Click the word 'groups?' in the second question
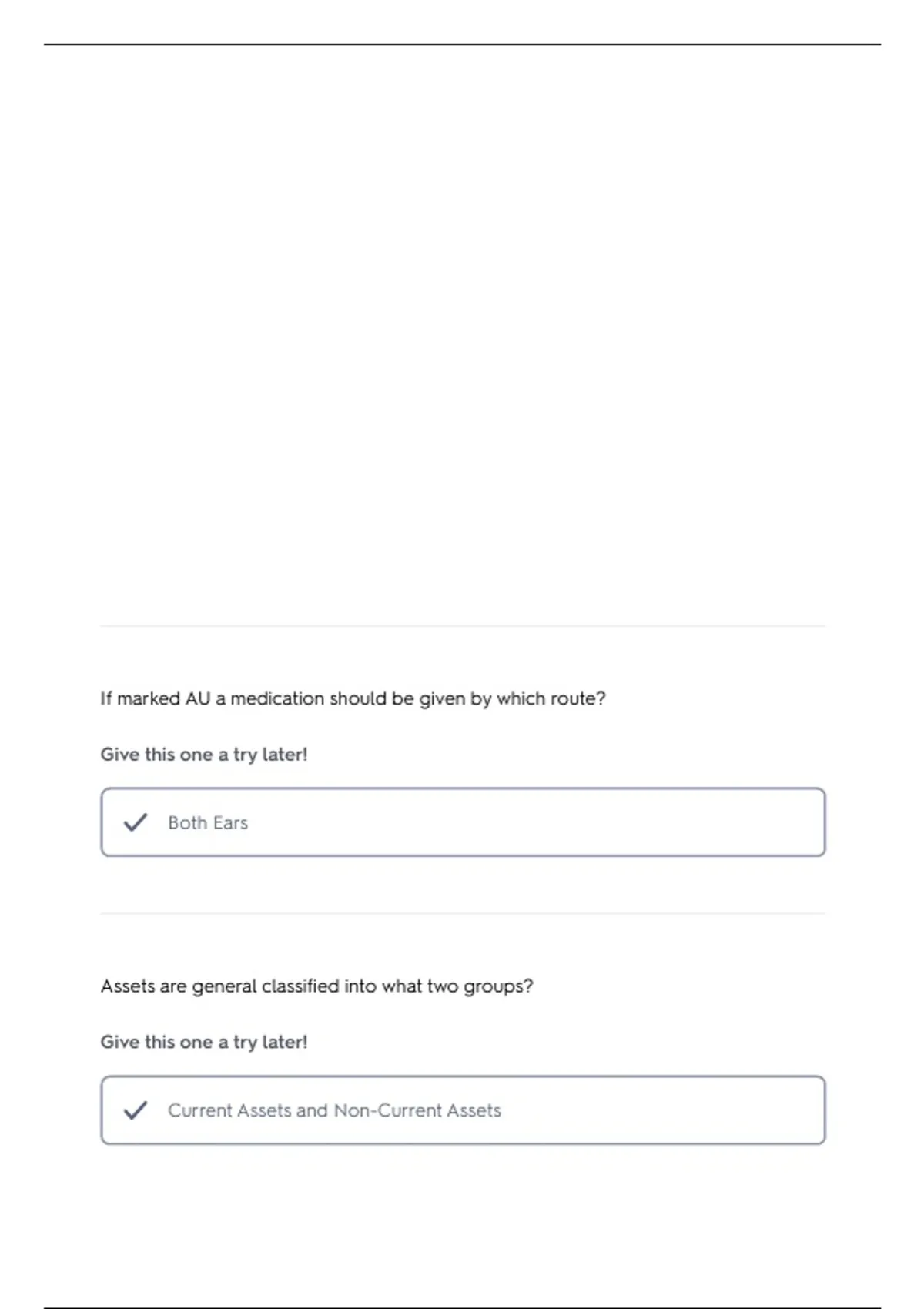 coord(498,987)
